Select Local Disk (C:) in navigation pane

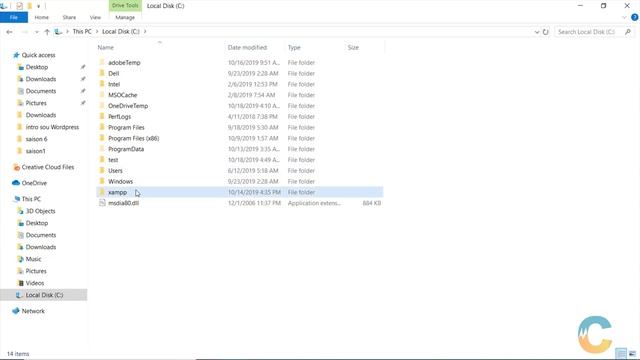point(44,295)
